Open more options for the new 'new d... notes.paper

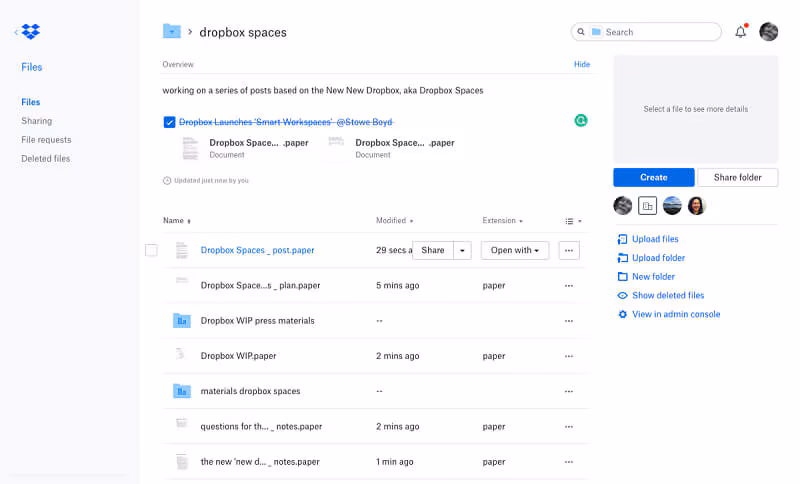click(x=569, y=462)
